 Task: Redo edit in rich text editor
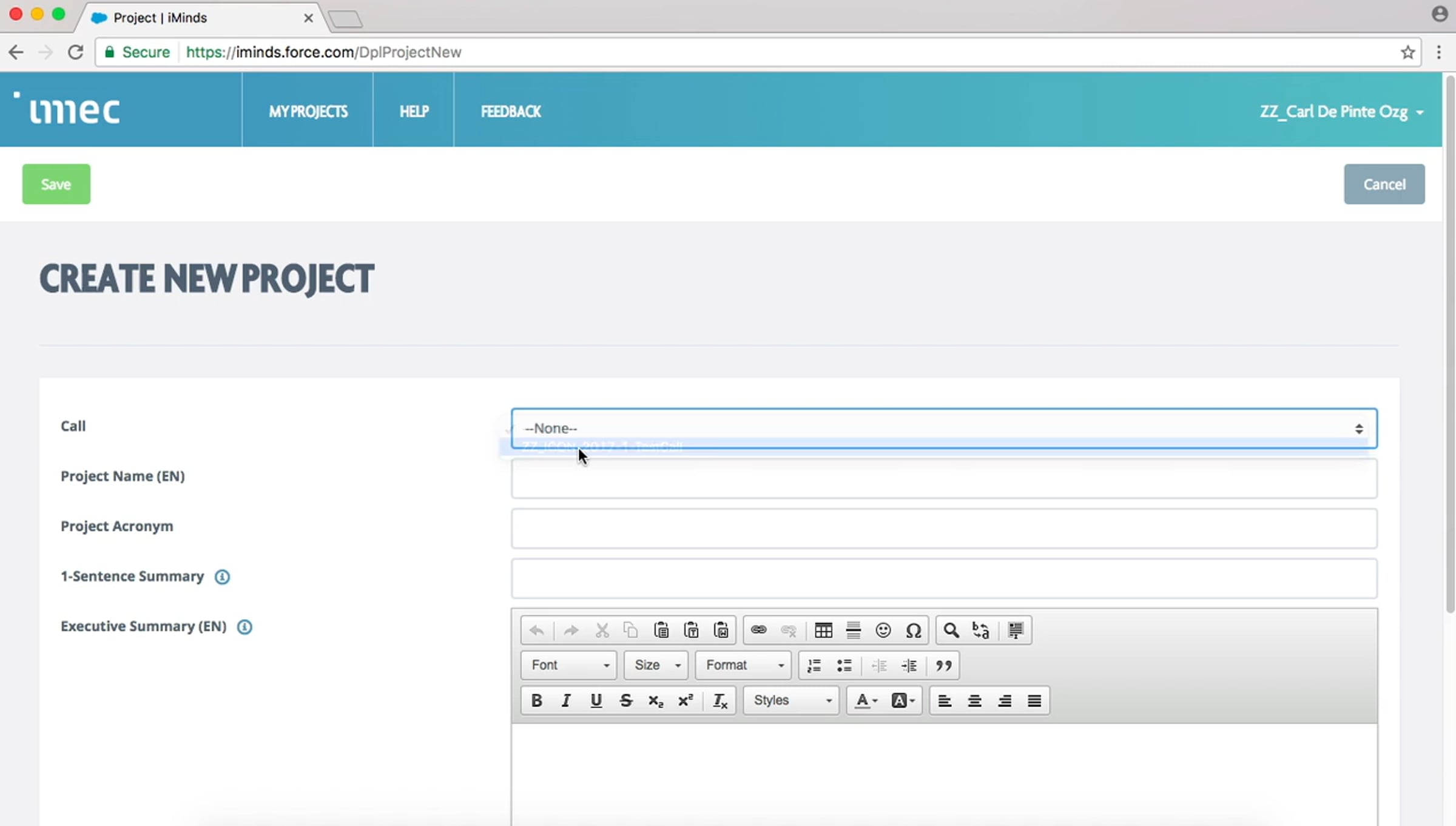click(571, 631)
